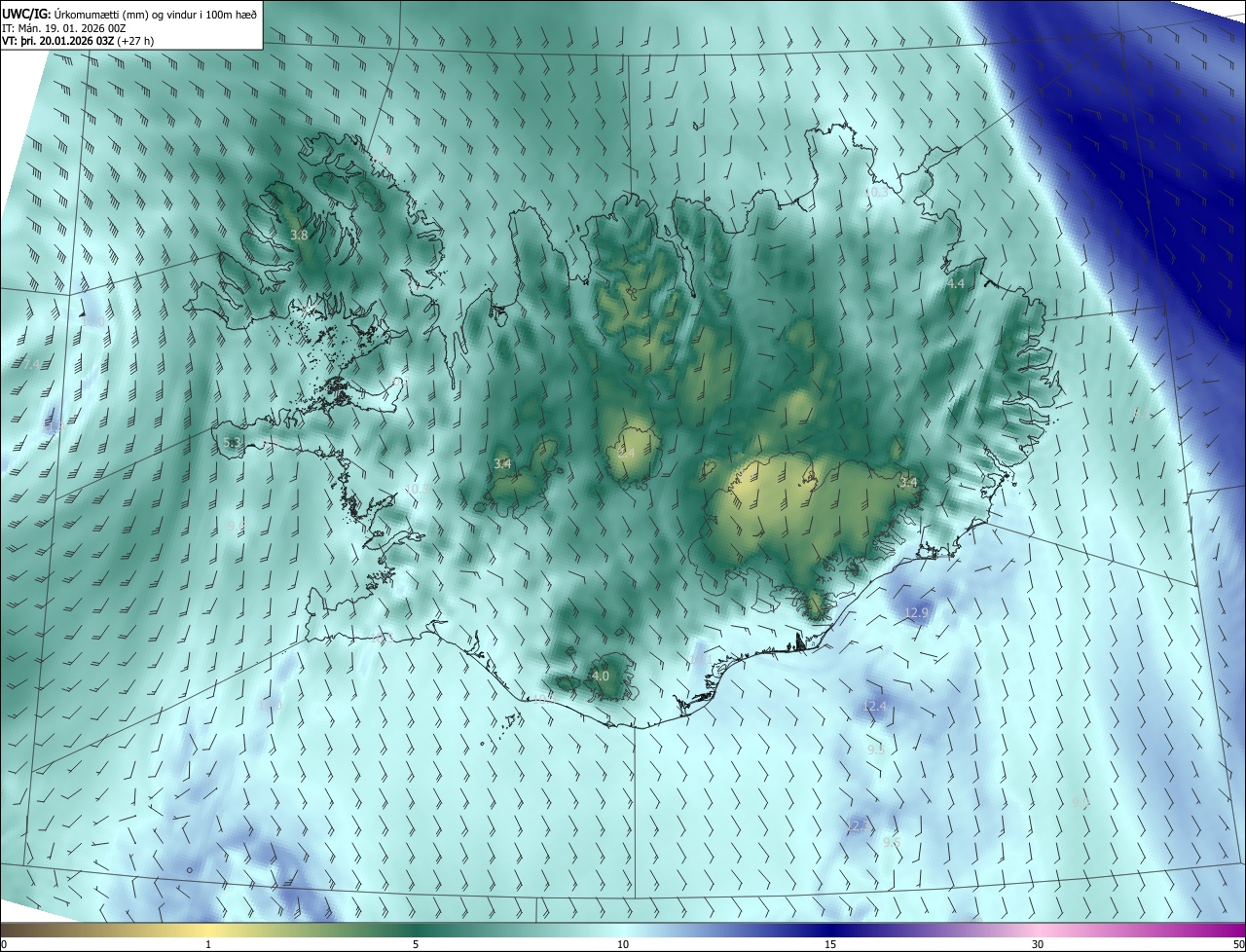1246x952 pixels.
Task: Click the 30 tick on the color scale
Action: tap(1038, 945)
